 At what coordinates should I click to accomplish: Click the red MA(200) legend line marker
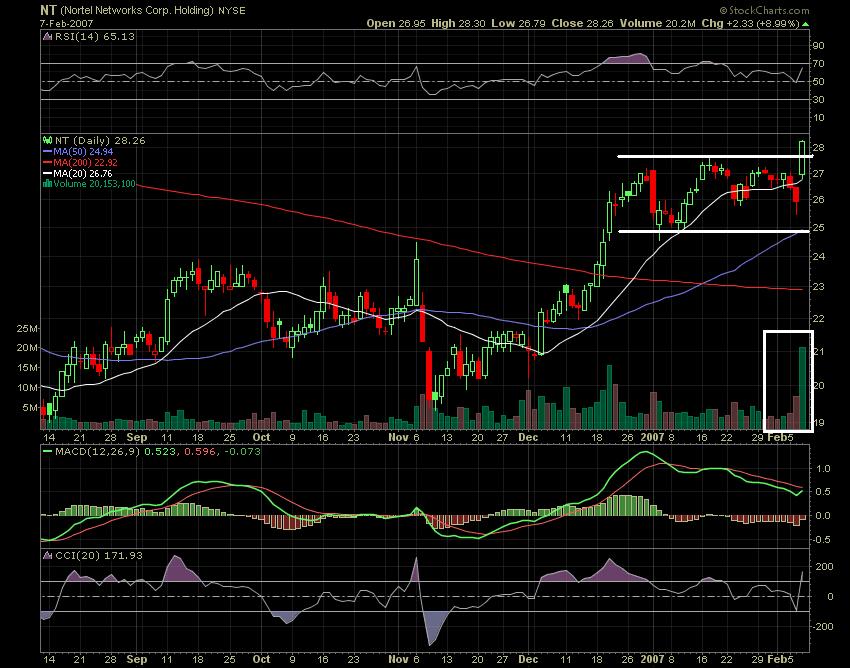tap(47, 163)
